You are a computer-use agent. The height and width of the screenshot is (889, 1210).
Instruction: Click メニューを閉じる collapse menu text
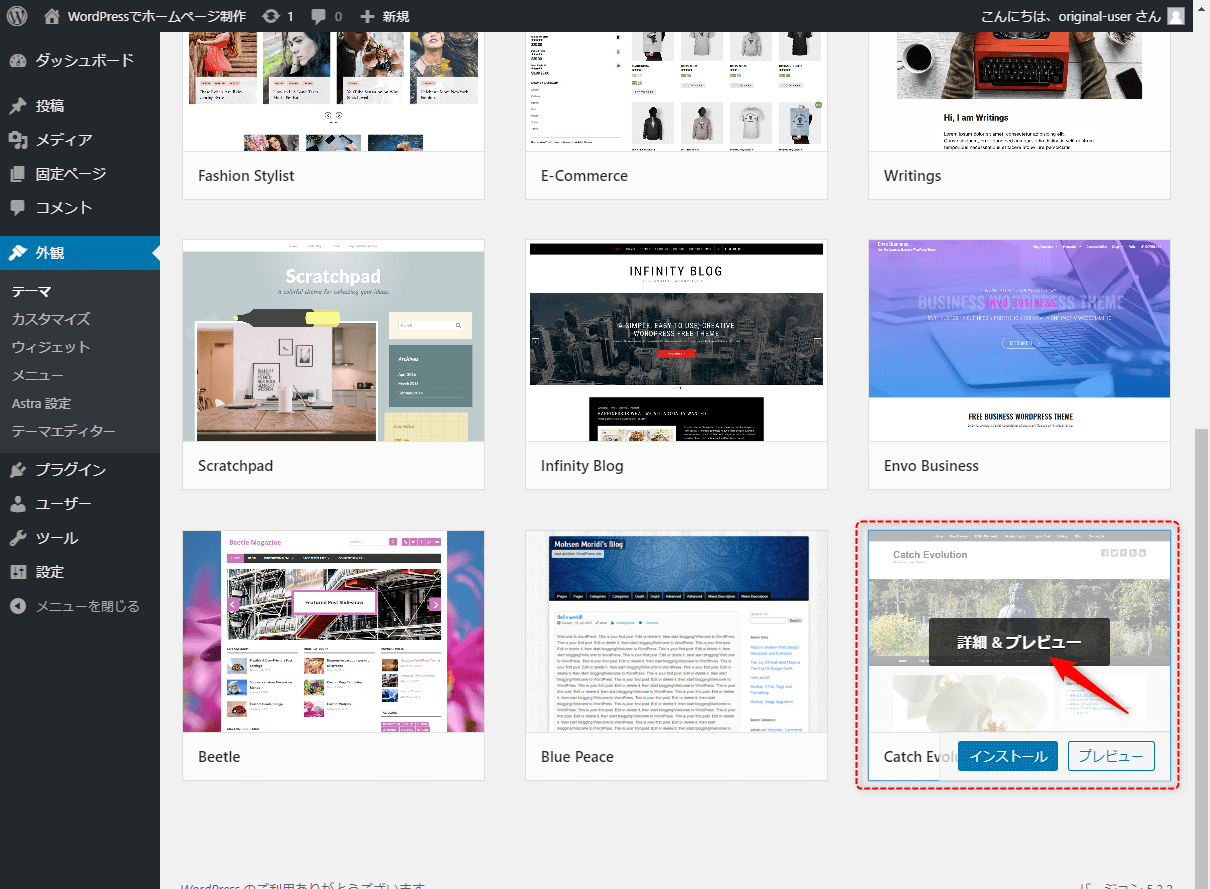[88, 606]
